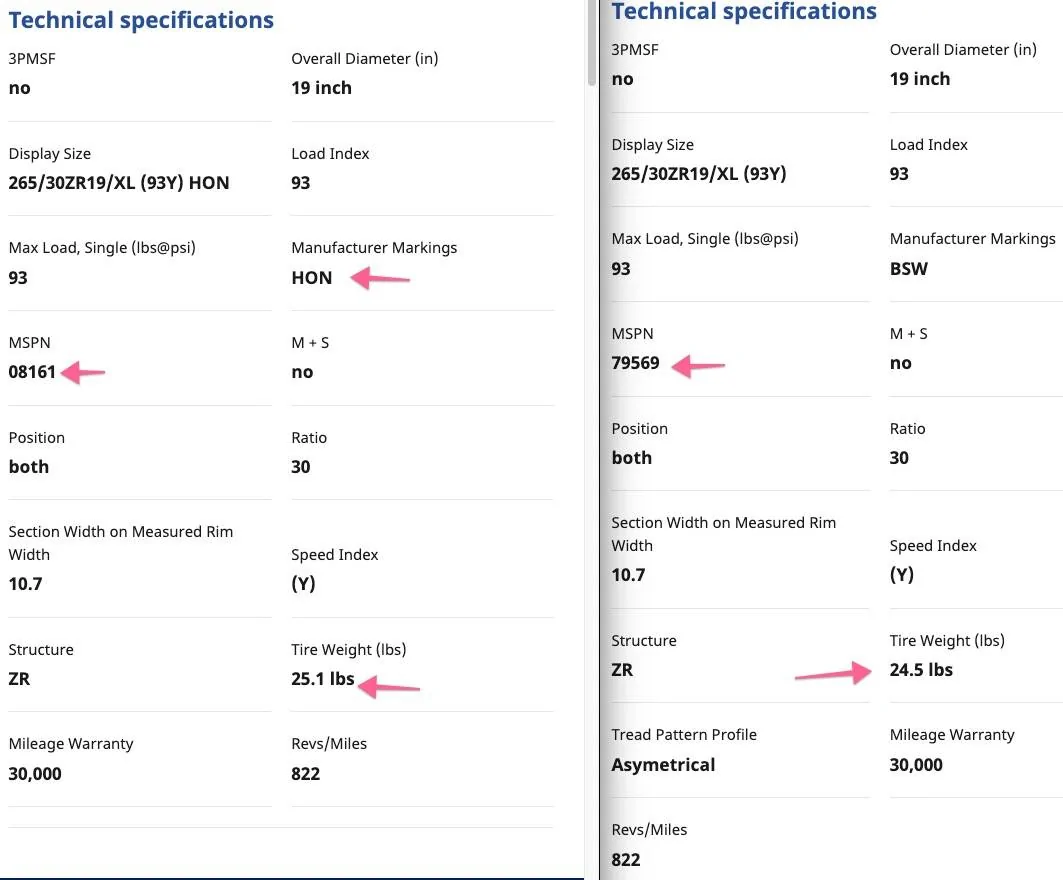The image size is (1063, 880).
Task: Click the pink arrow beside 25.1 lbs
Action: coord(390,685)
